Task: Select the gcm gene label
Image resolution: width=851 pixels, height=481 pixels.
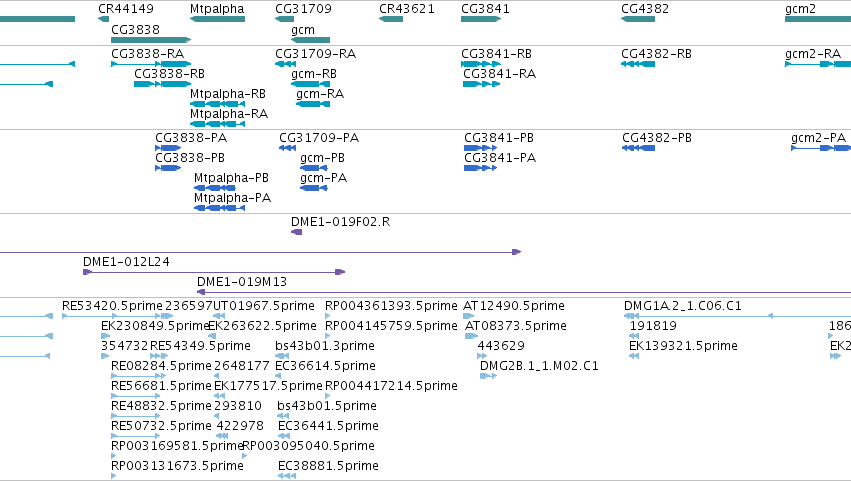Action: [x=303, y=29]
